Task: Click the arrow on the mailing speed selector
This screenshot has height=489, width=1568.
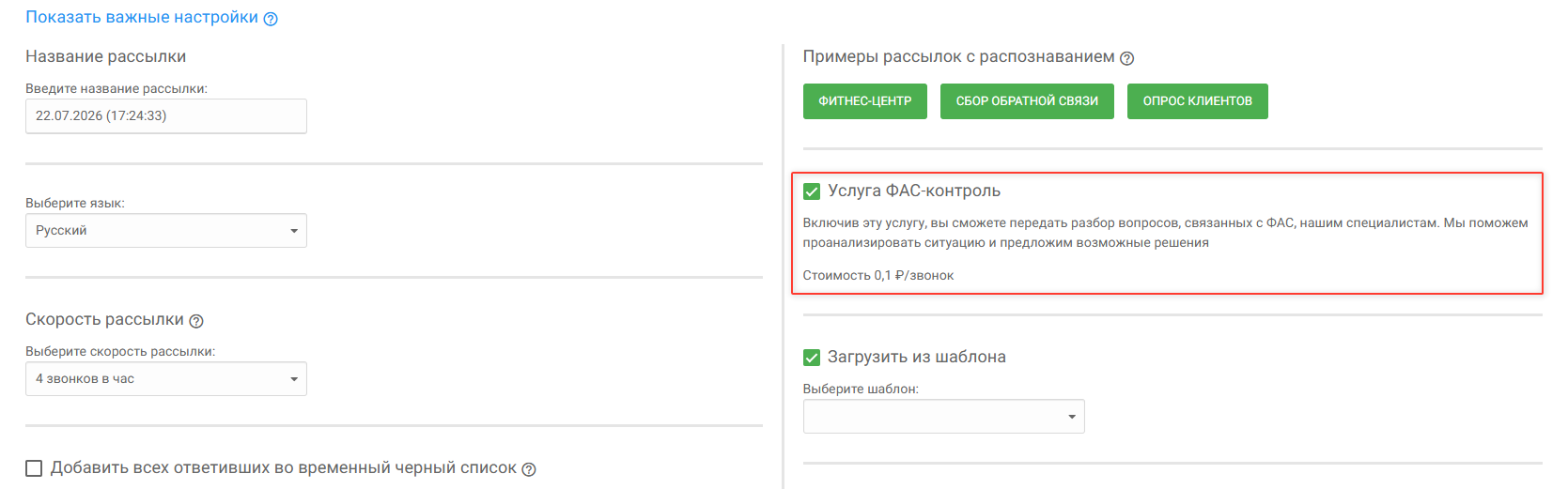Action: point(294,379)
